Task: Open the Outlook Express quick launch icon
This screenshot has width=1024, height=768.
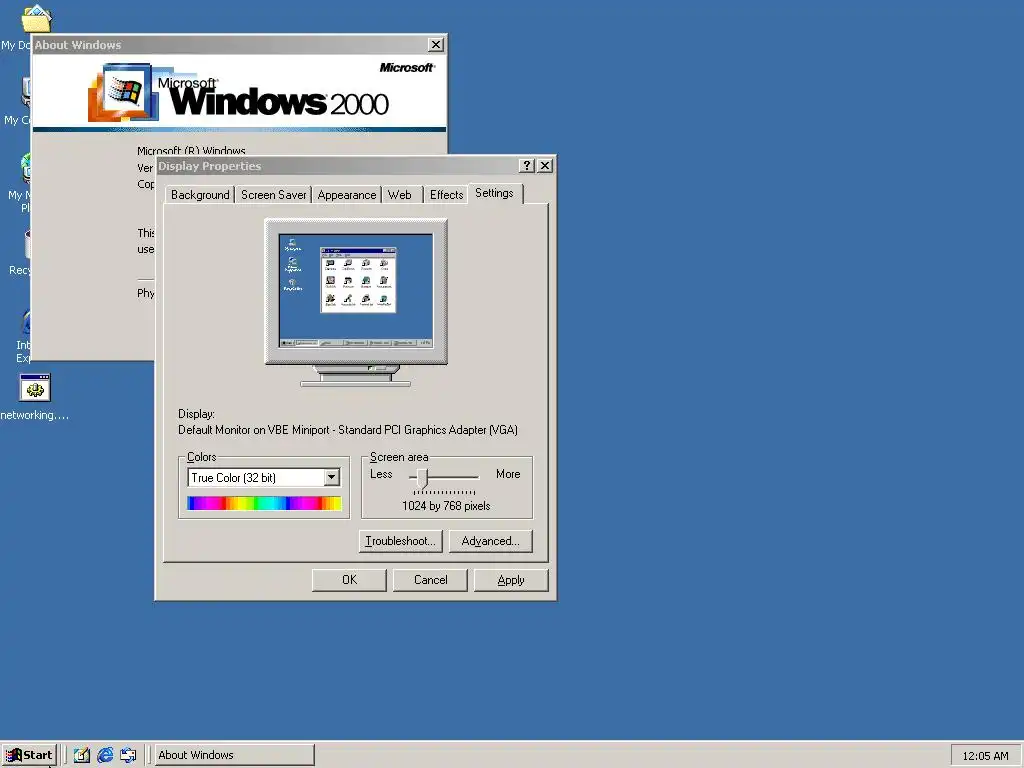Action: click(x=129, y=755)
